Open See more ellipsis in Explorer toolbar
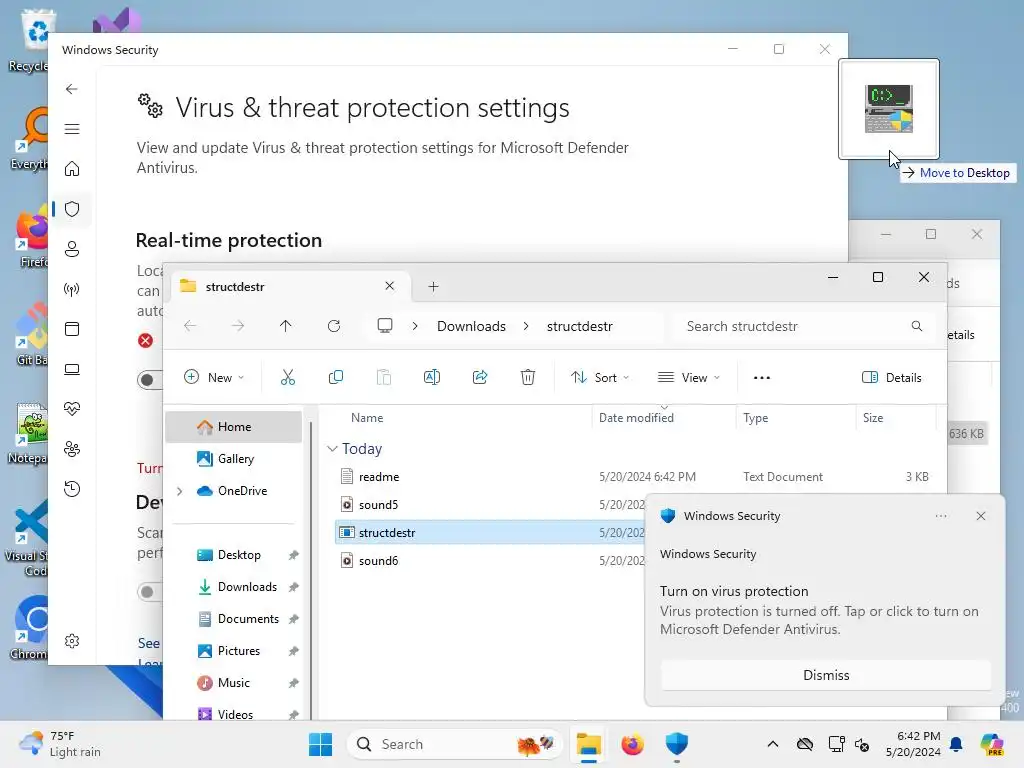 click(x=761, y=377)
